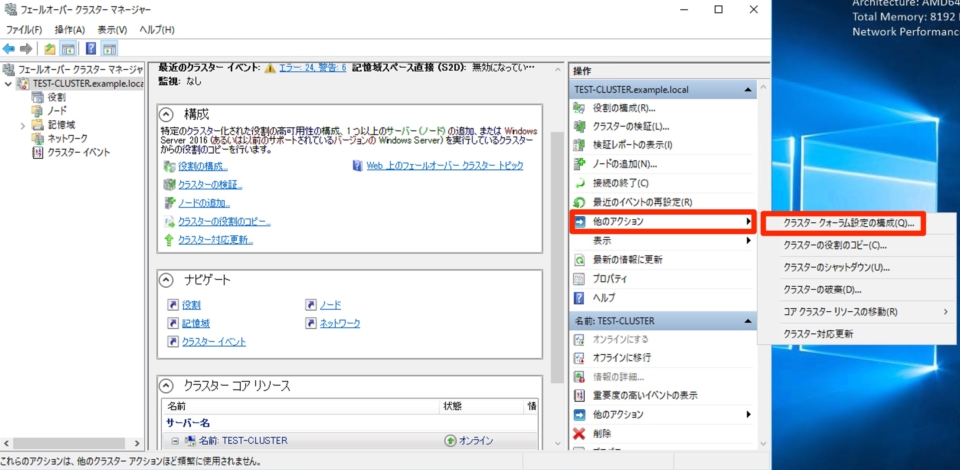Click the 状態 column header

481,406
